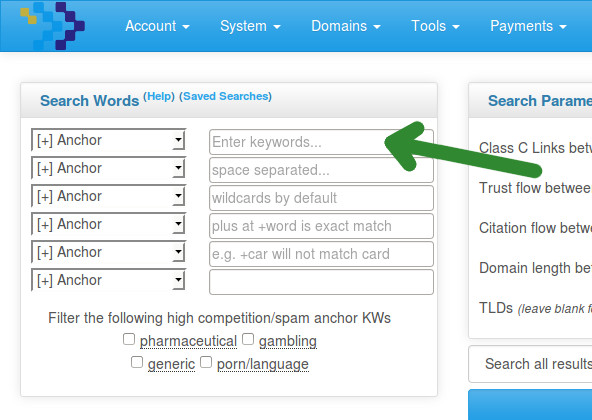
Task: Click the pixel arrow site logo
Action: tap(52, 26)
